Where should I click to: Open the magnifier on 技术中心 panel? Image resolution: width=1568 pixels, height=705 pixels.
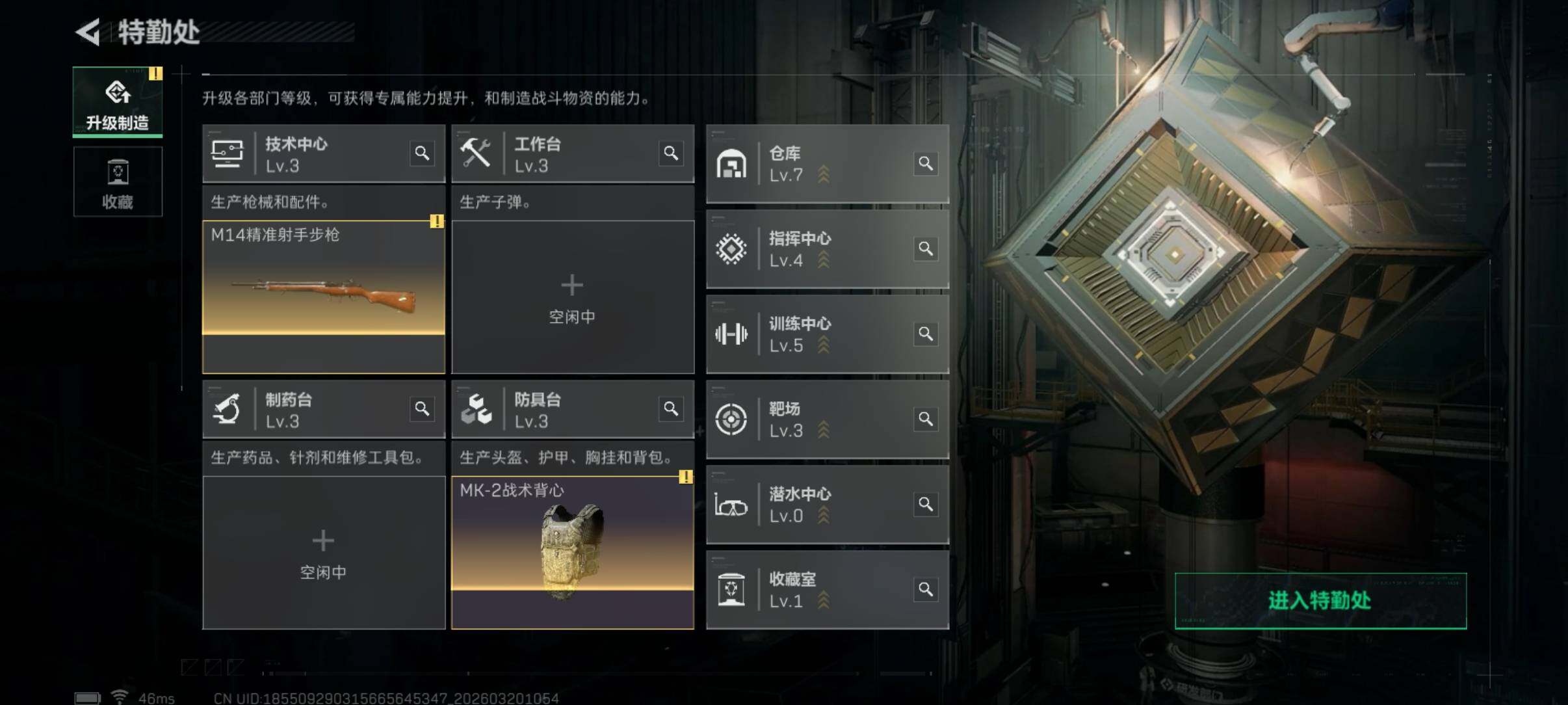pos(422,153)
